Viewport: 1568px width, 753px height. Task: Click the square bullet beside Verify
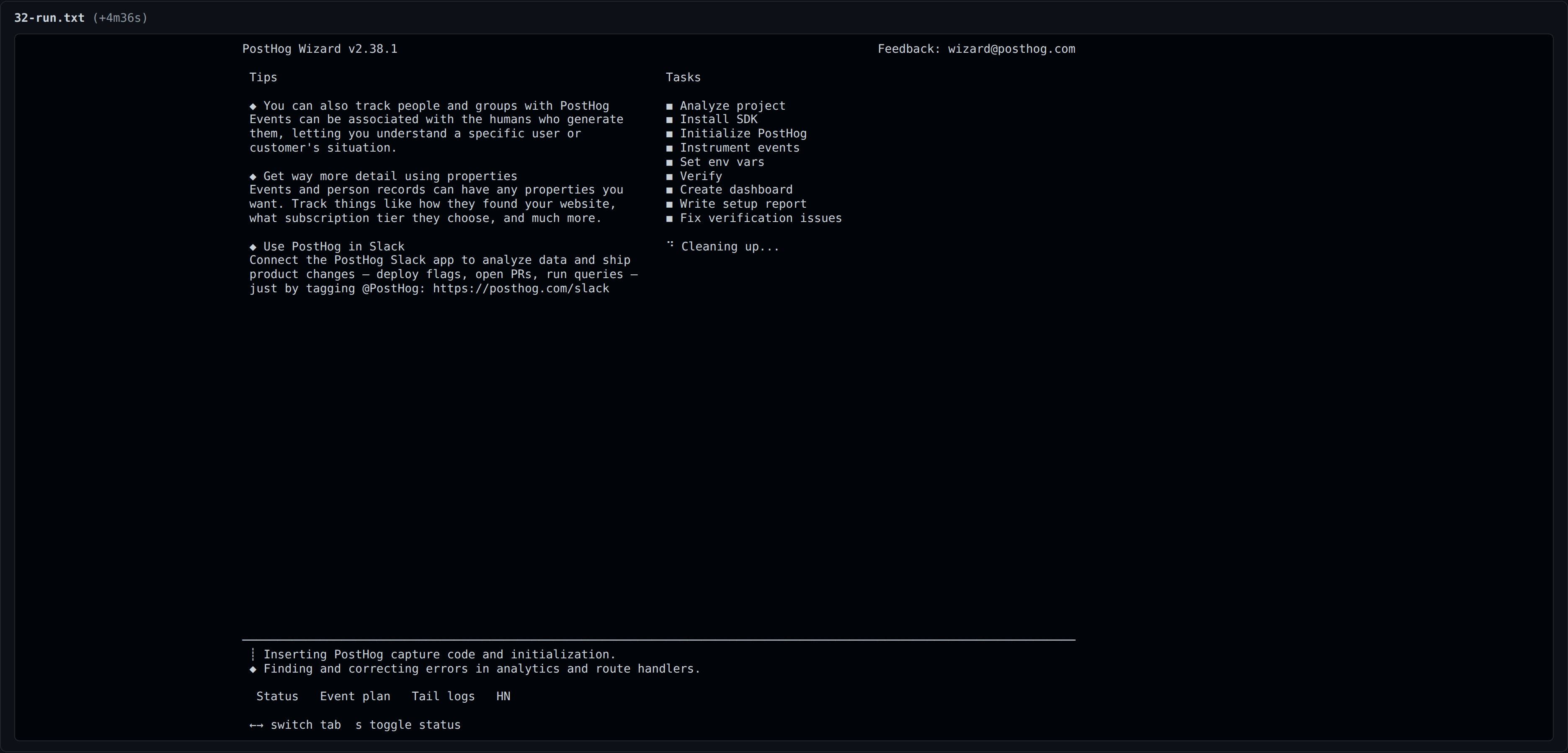click(x=670, y=177)
